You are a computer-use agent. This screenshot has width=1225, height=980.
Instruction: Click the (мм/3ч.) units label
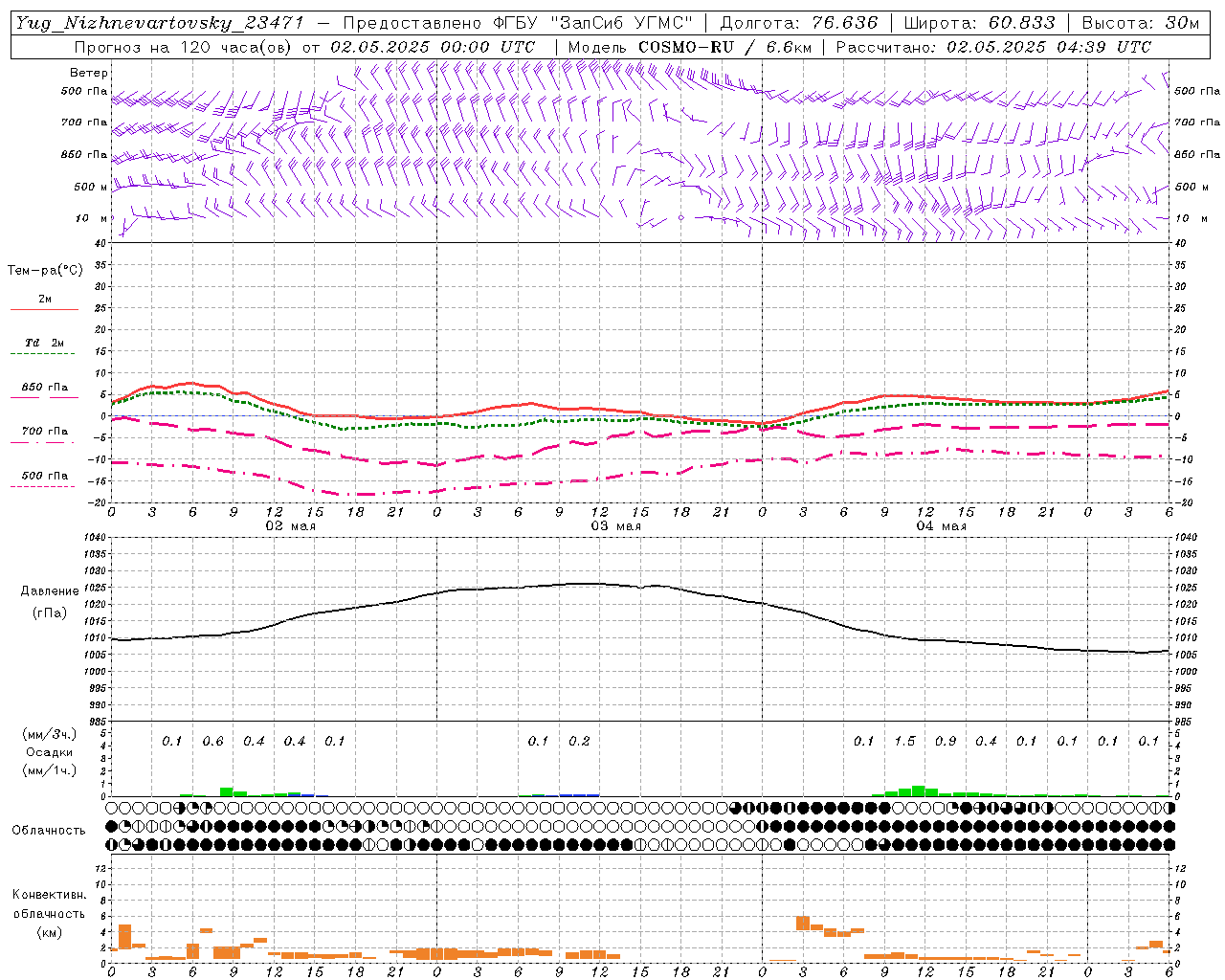pyautogui.click(x=49, y=734)
